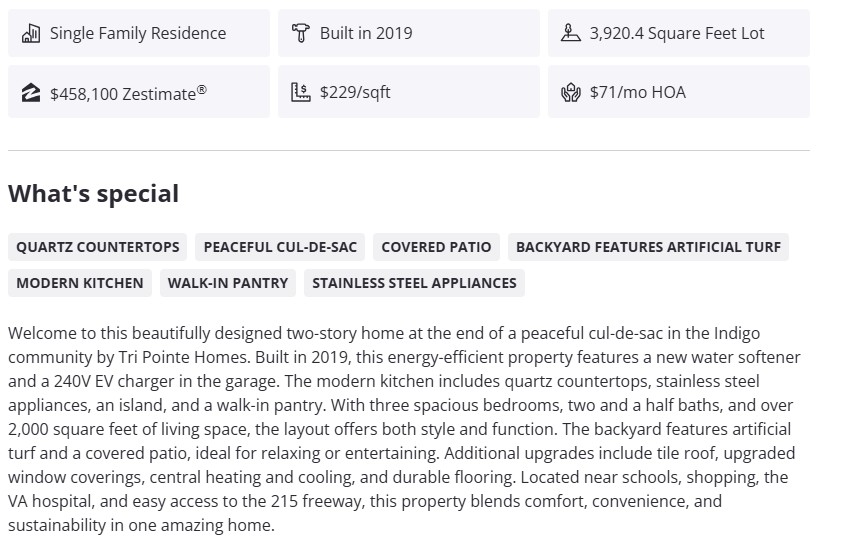Click the price per sqft ruler icon
The height and width of the screenshot is (541, 855).
[x=300, y=93]
